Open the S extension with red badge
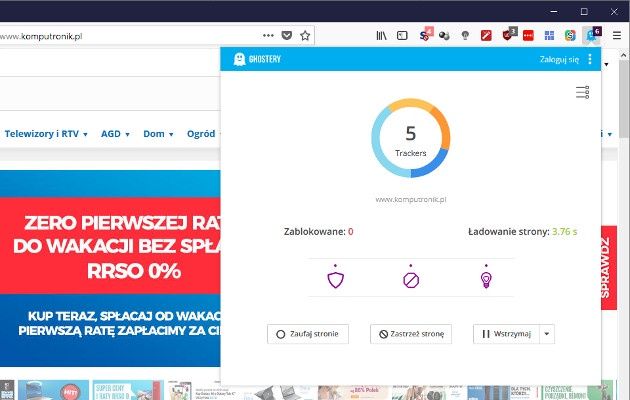Image resolution: width=630 pixels, height=400 pixels. tap(425, 35)
